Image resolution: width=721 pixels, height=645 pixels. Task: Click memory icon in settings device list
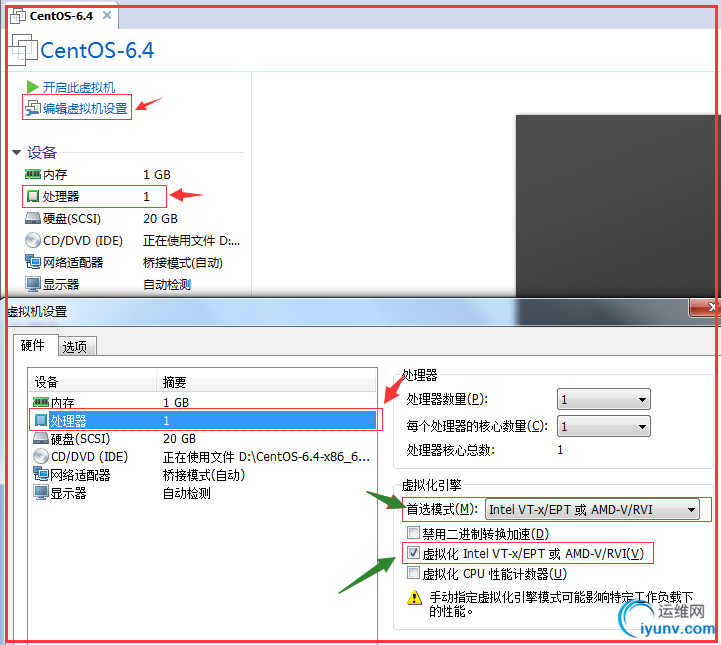40,403
